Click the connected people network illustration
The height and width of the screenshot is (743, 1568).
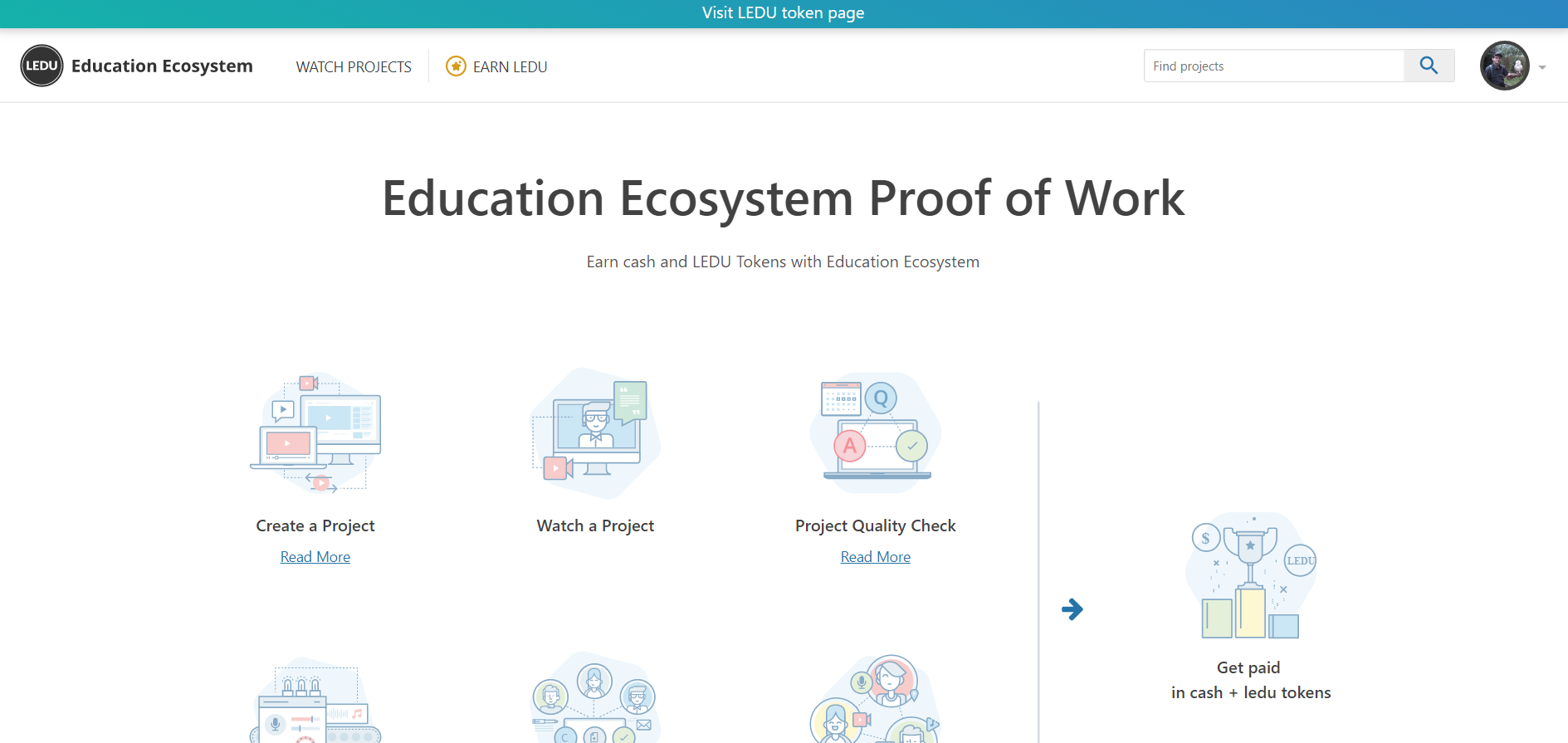[595, 697]
